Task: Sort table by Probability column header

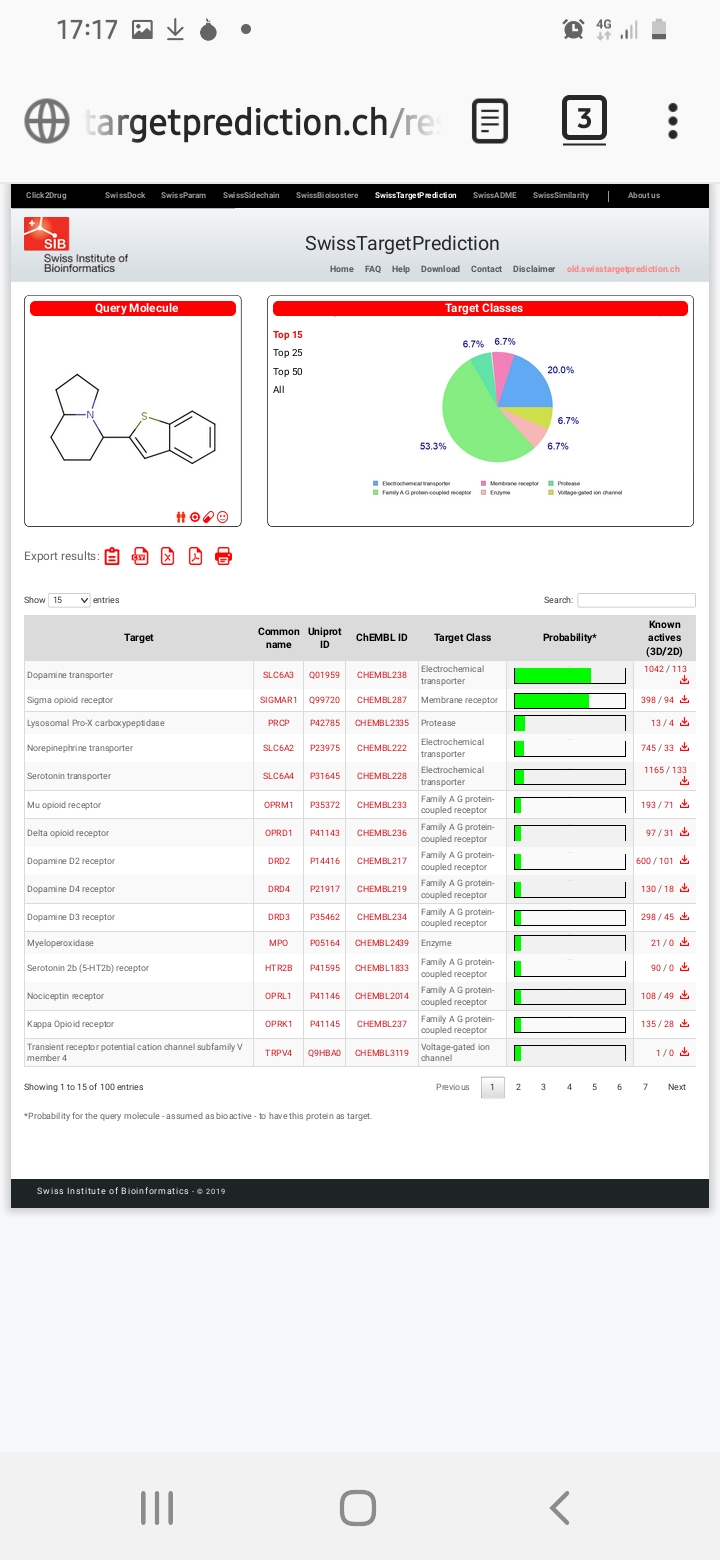Action: pyautogui.click(x=570, y=637)
